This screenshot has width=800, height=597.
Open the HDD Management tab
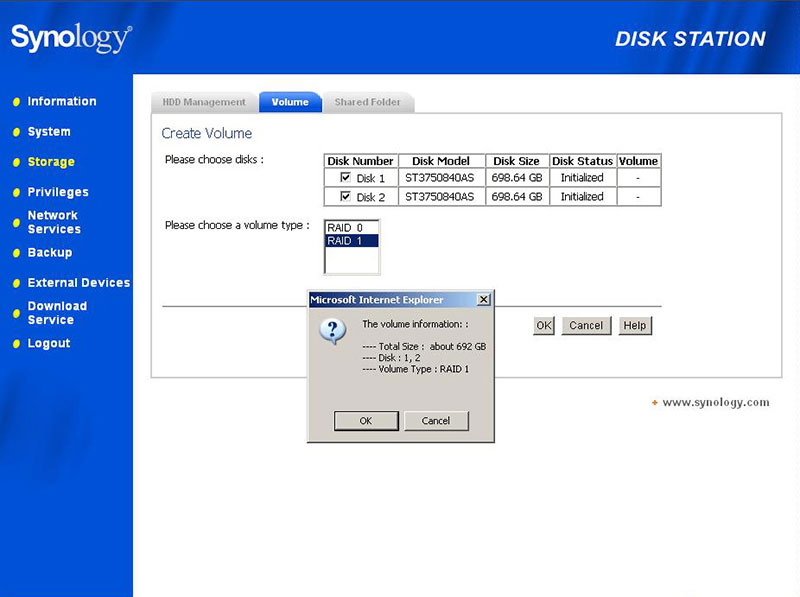[204, 102]
